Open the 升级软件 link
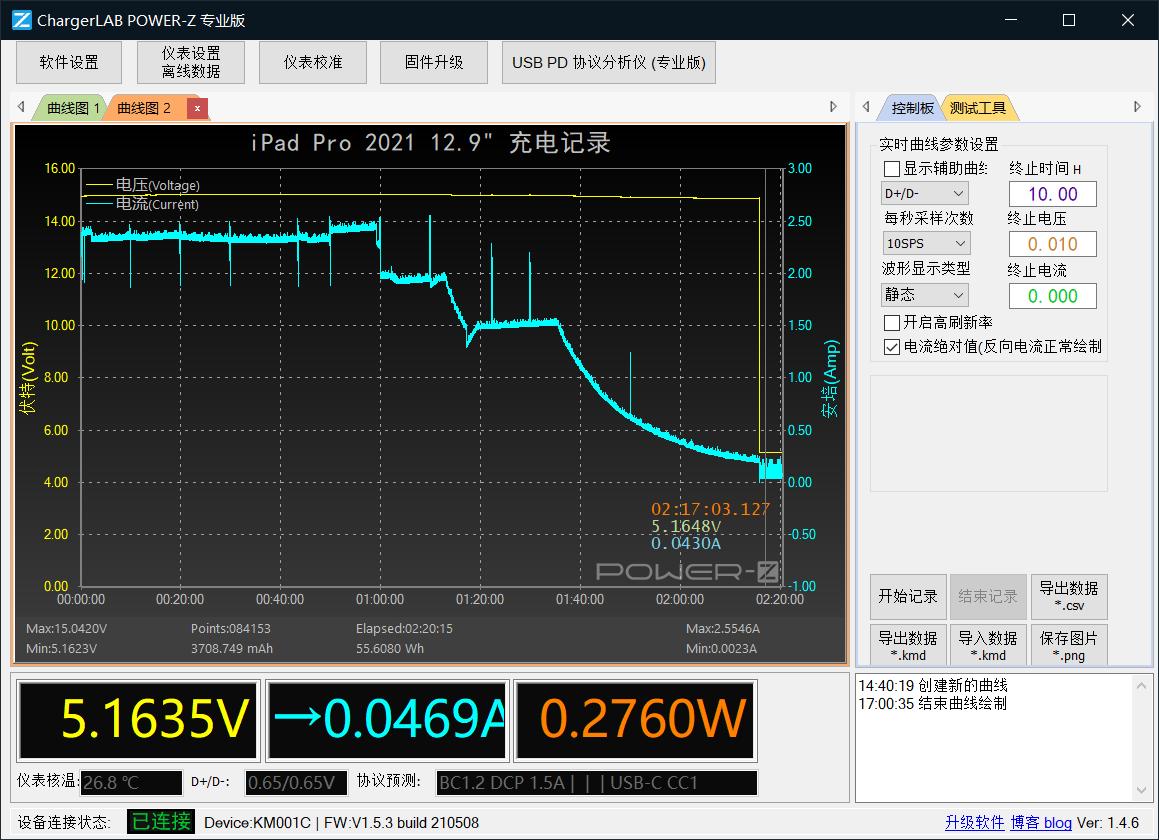The width and height of the screenshot is (1159, 840). (974, 822)
